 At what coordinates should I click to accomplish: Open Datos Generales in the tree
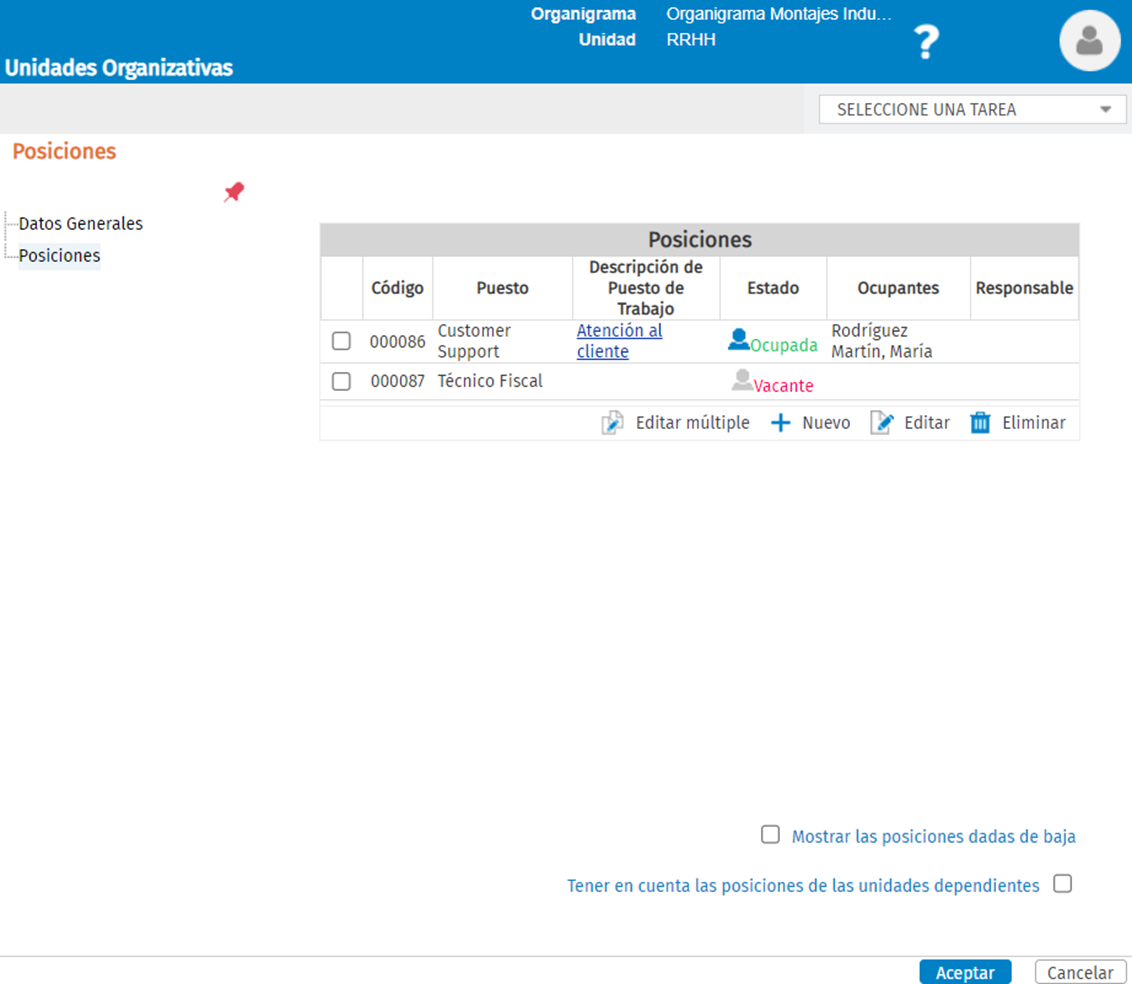(x=81, y=224)
